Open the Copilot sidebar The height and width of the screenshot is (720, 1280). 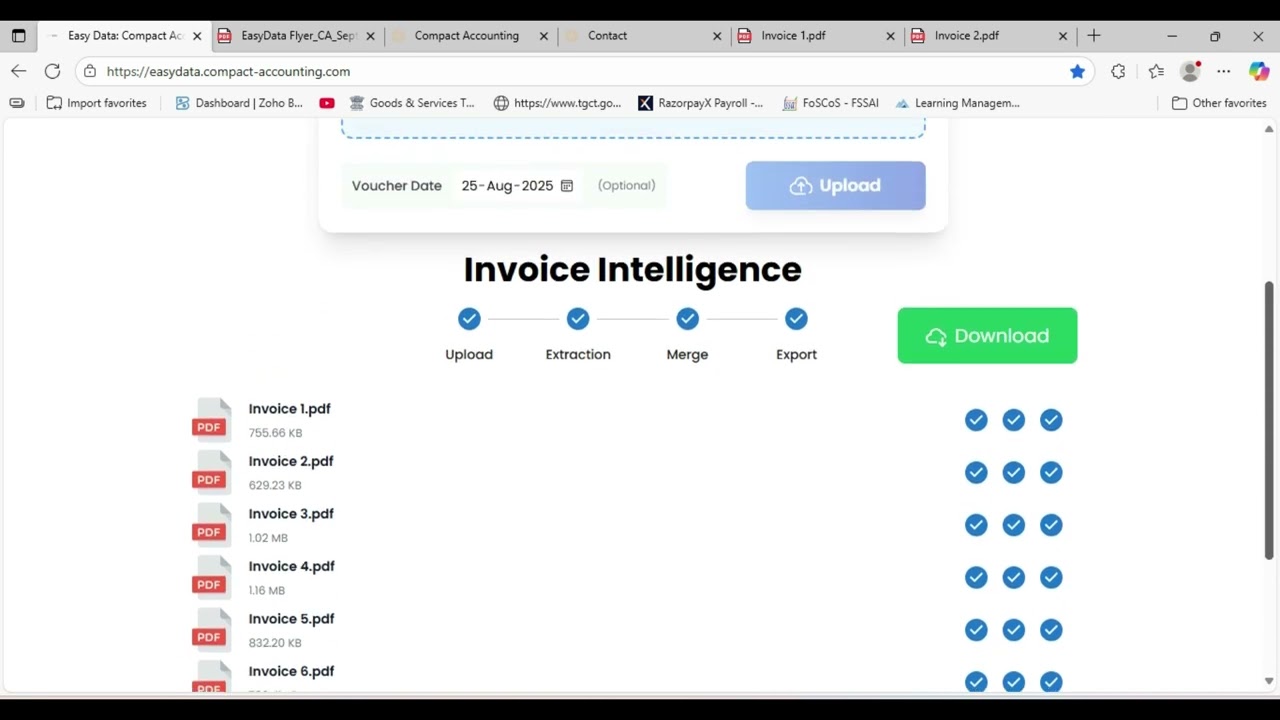[1259, 72]
